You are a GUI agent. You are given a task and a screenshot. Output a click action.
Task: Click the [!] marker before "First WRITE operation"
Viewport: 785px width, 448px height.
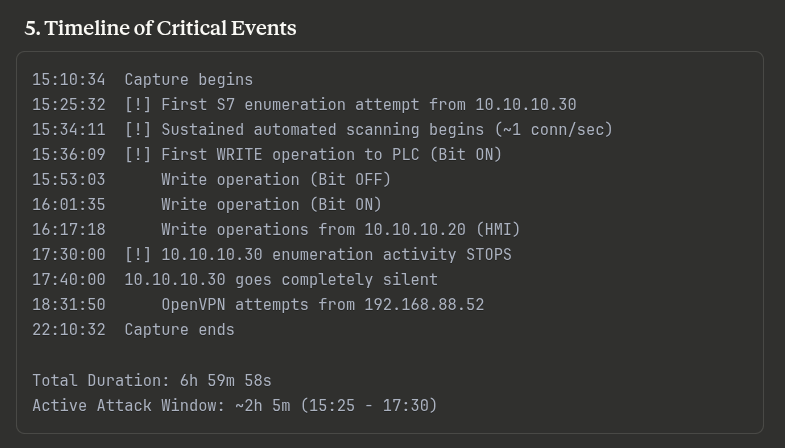[x=138, y=155]
